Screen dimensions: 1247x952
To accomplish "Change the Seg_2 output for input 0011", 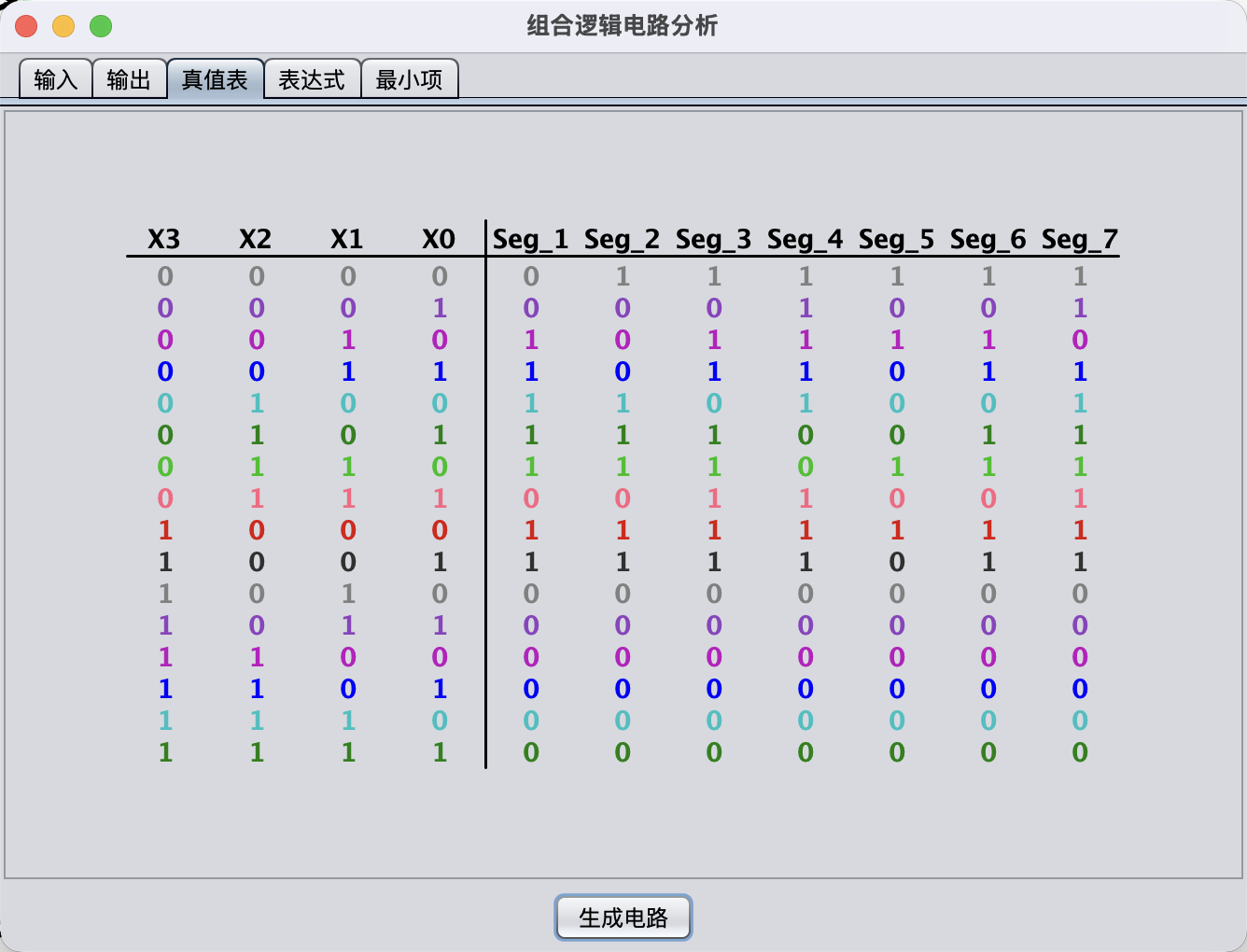I will (x=623, y=371).
